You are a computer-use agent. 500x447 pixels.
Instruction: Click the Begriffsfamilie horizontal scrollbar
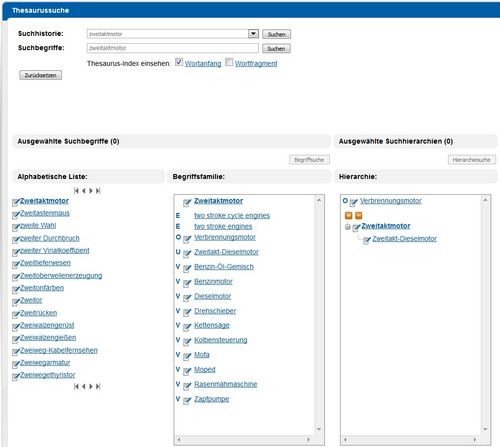pos(244,440)
